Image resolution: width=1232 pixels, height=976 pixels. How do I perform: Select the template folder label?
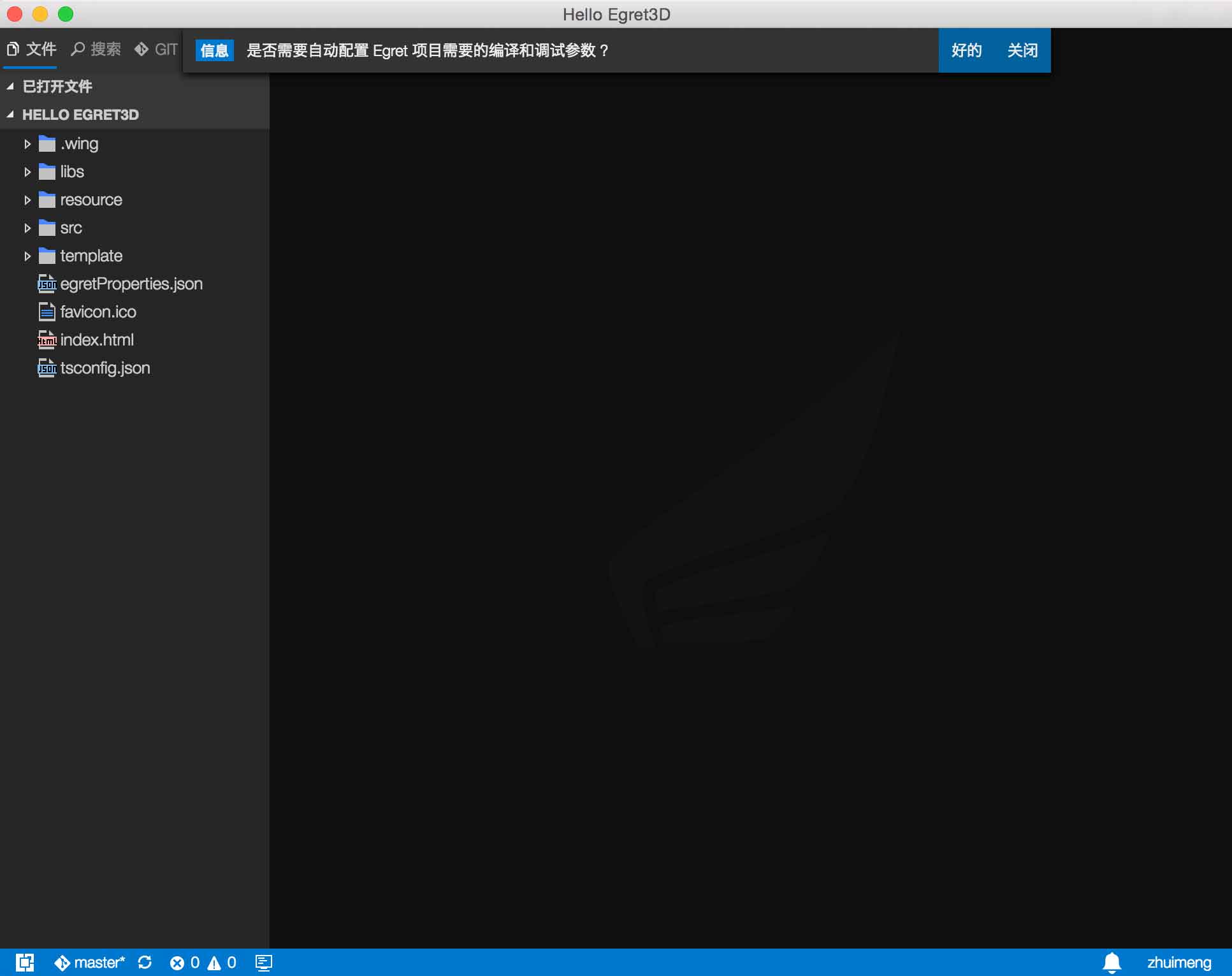tap(91, 256)
